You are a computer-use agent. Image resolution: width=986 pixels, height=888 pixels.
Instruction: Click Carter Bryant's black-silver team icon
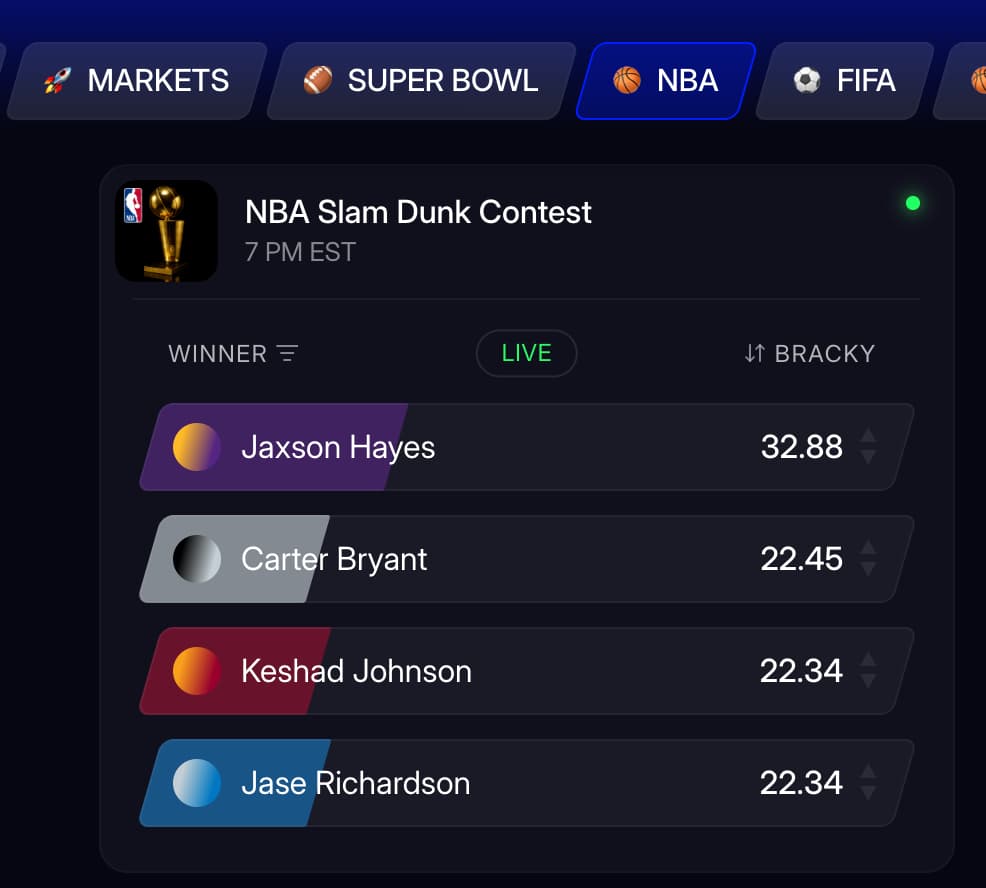[x=197, y=559]
